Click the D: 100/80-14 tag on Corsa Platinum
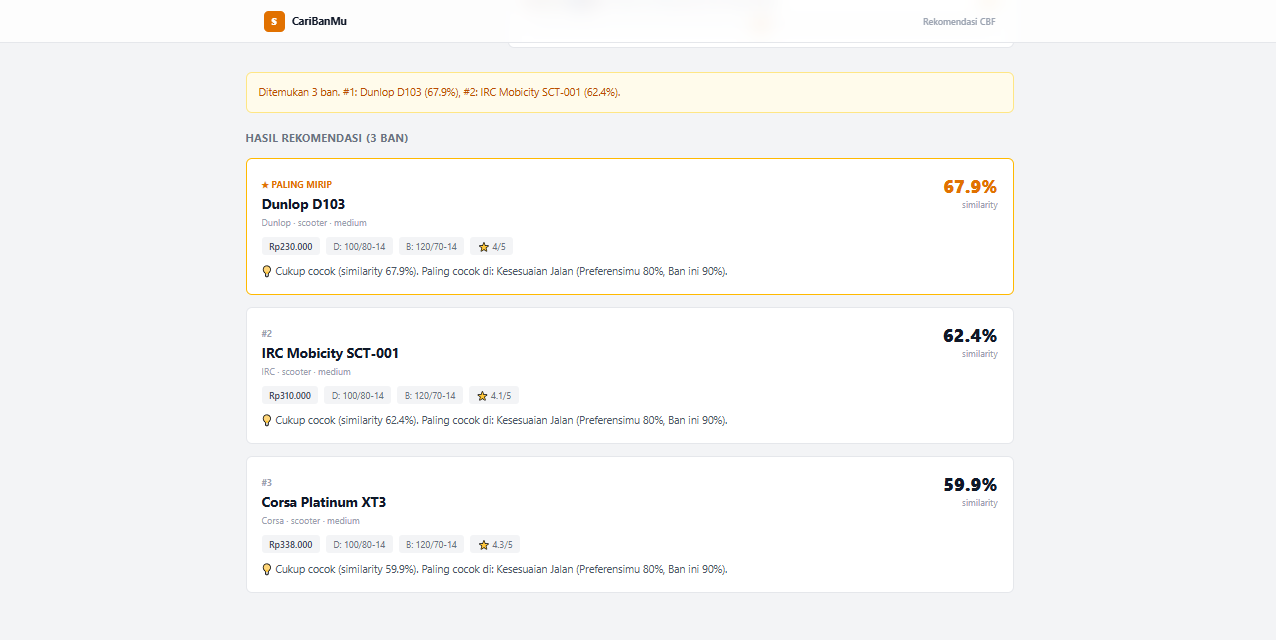The height and width of the screenshot is (640, 1276). coord(359,545)
